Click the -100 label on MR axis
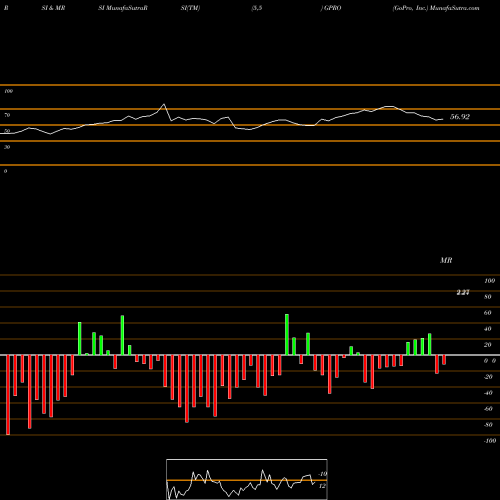This screenshot has width=500, height=500. click(490, 441)
